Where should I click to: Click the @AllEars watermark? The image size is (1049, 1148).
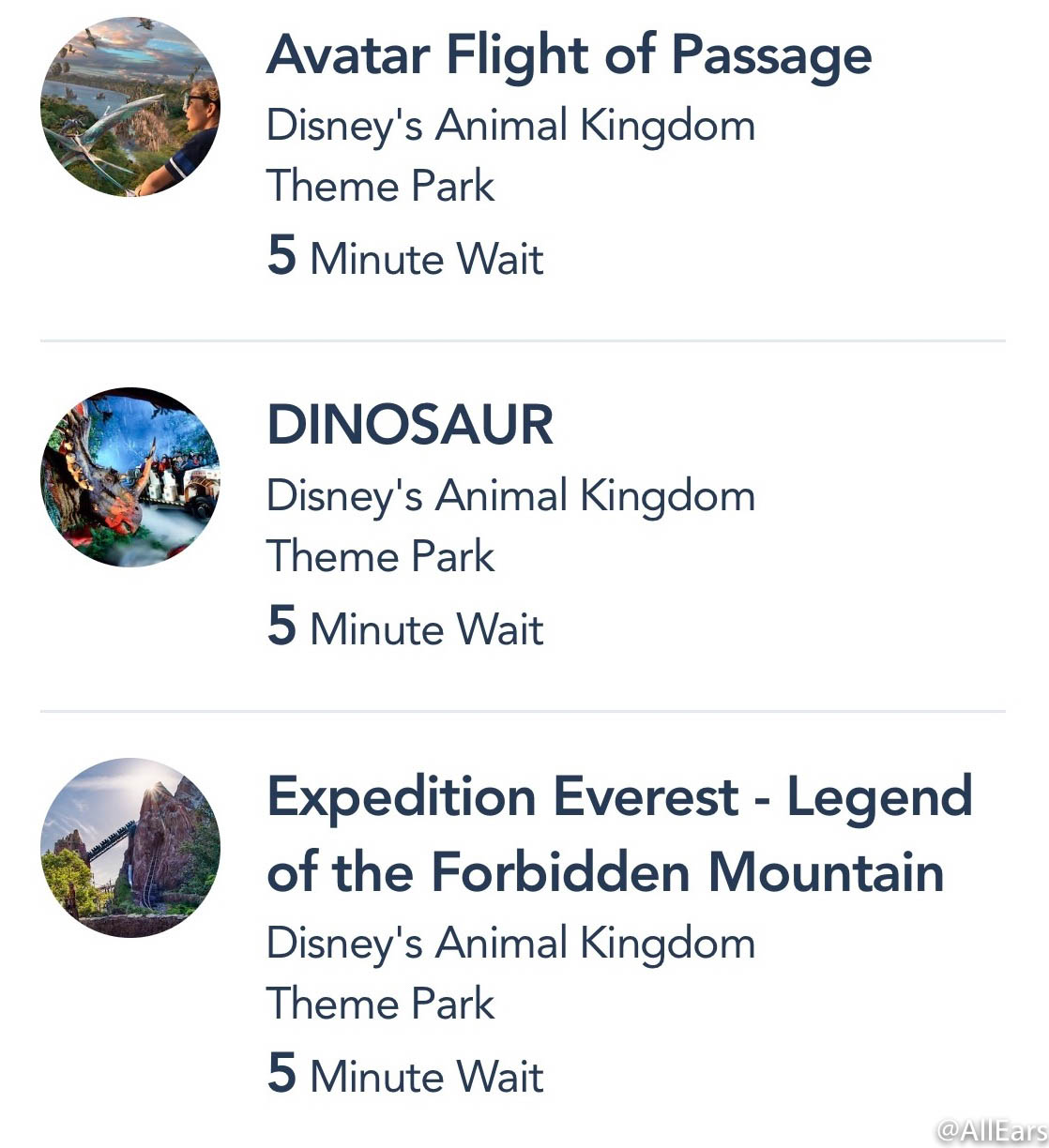coord(992,1131)
